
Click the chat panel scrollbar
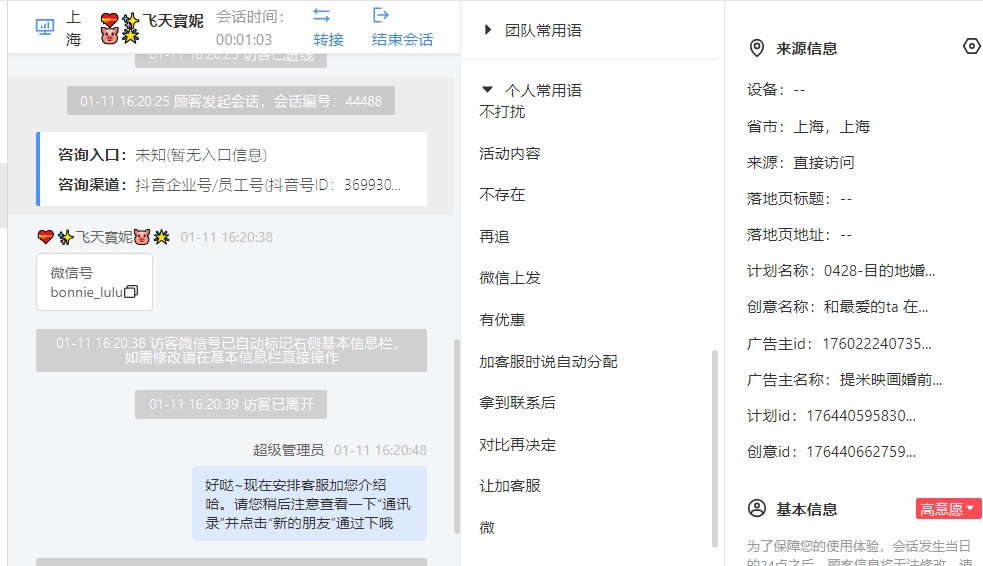[457, 436]
